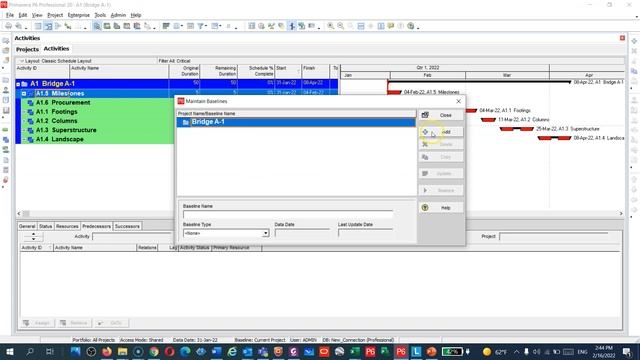Screen dimensions: 640x360
Task: Open Print Preview from toolbar
Action: click(x=19, y=26)
